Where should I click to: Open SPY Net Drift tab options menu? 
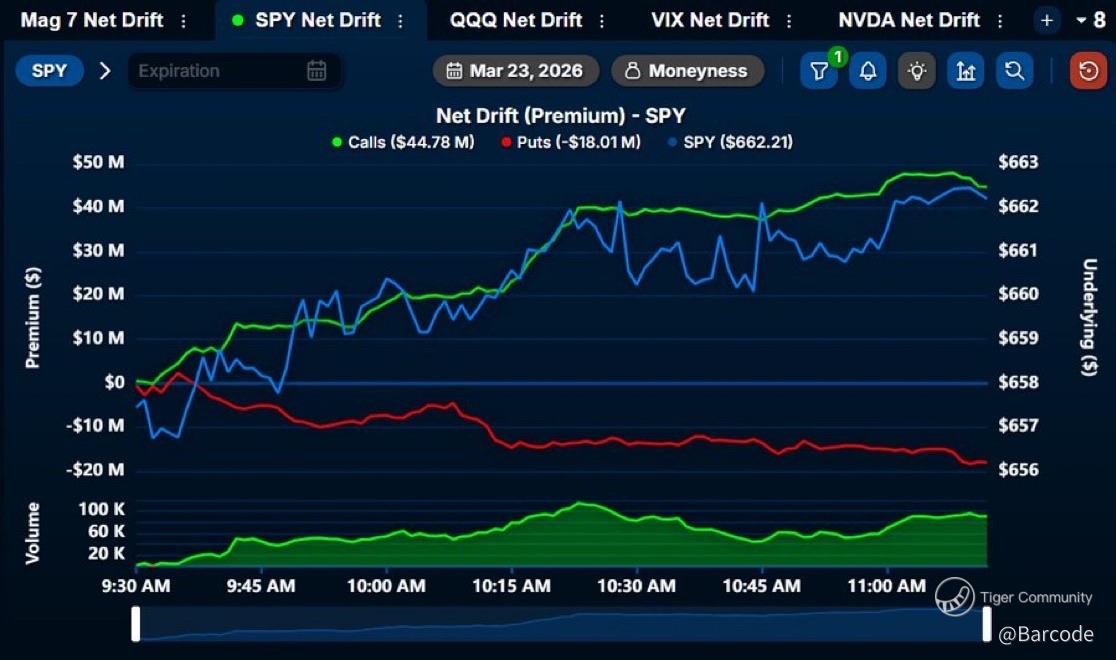(401, 21)
